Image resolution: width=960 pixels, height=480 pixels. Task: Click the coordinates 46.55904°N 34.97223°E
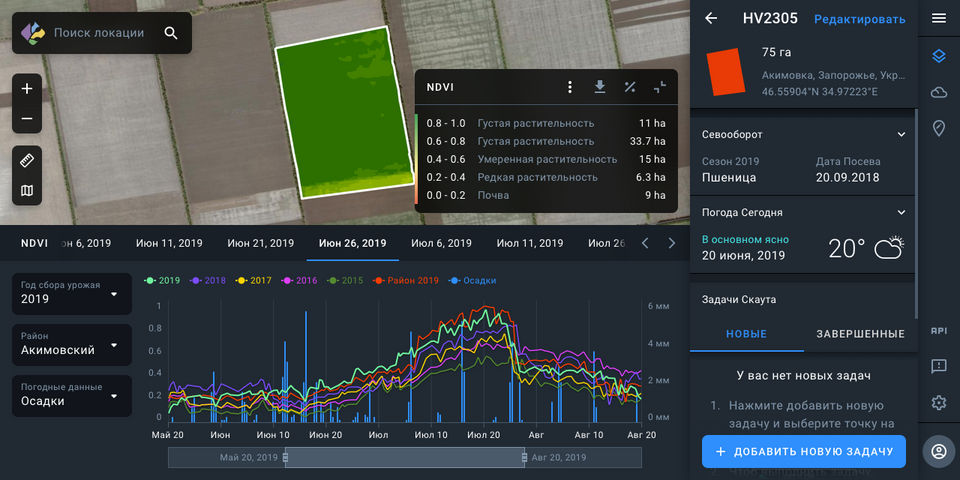(820, 92)
